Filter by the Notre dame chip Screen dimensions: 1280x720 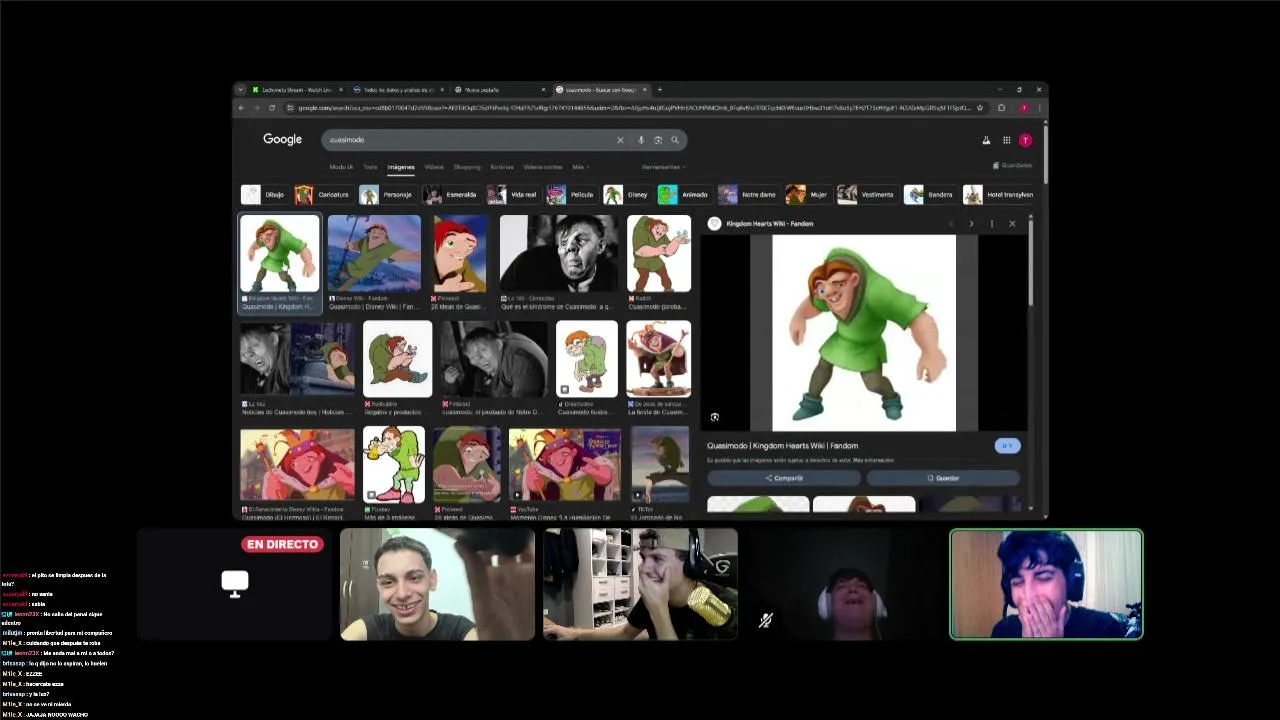[x=748, y=195]
